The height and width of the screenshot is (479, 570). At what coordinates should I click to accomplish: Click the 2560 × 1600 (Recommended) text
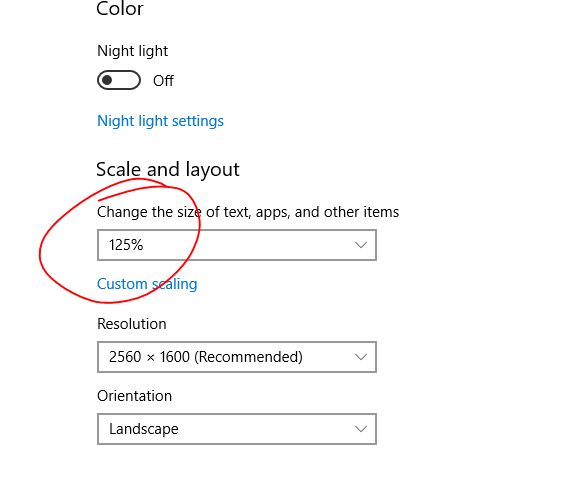pyautogui.click(x=206, y=357)
